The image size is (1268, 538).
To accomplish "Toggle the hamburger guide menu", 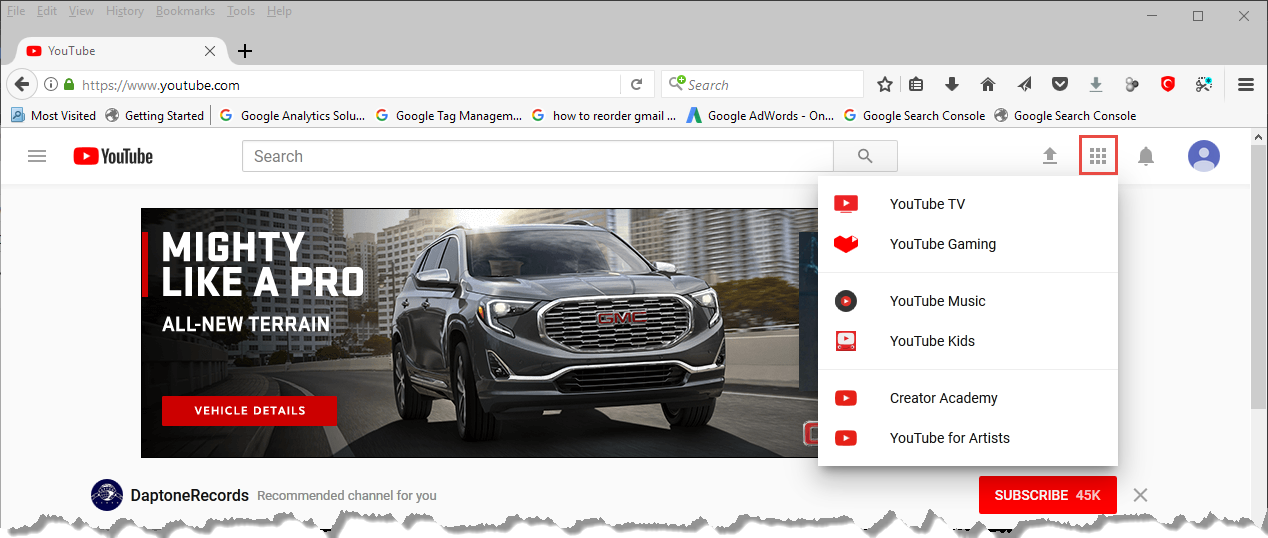I will click(37, 156).
